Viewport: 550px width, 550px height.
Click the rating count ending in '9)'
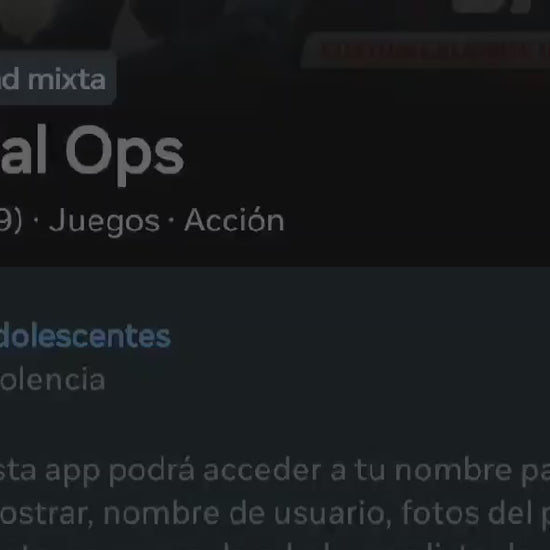pyautogui.click(x=11, y=222)
